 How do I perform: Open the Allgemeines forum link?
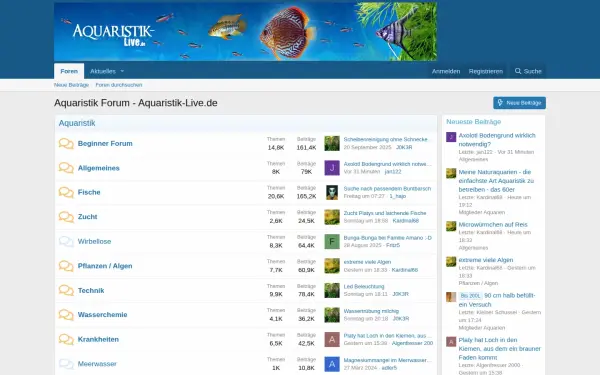(99, 168)
